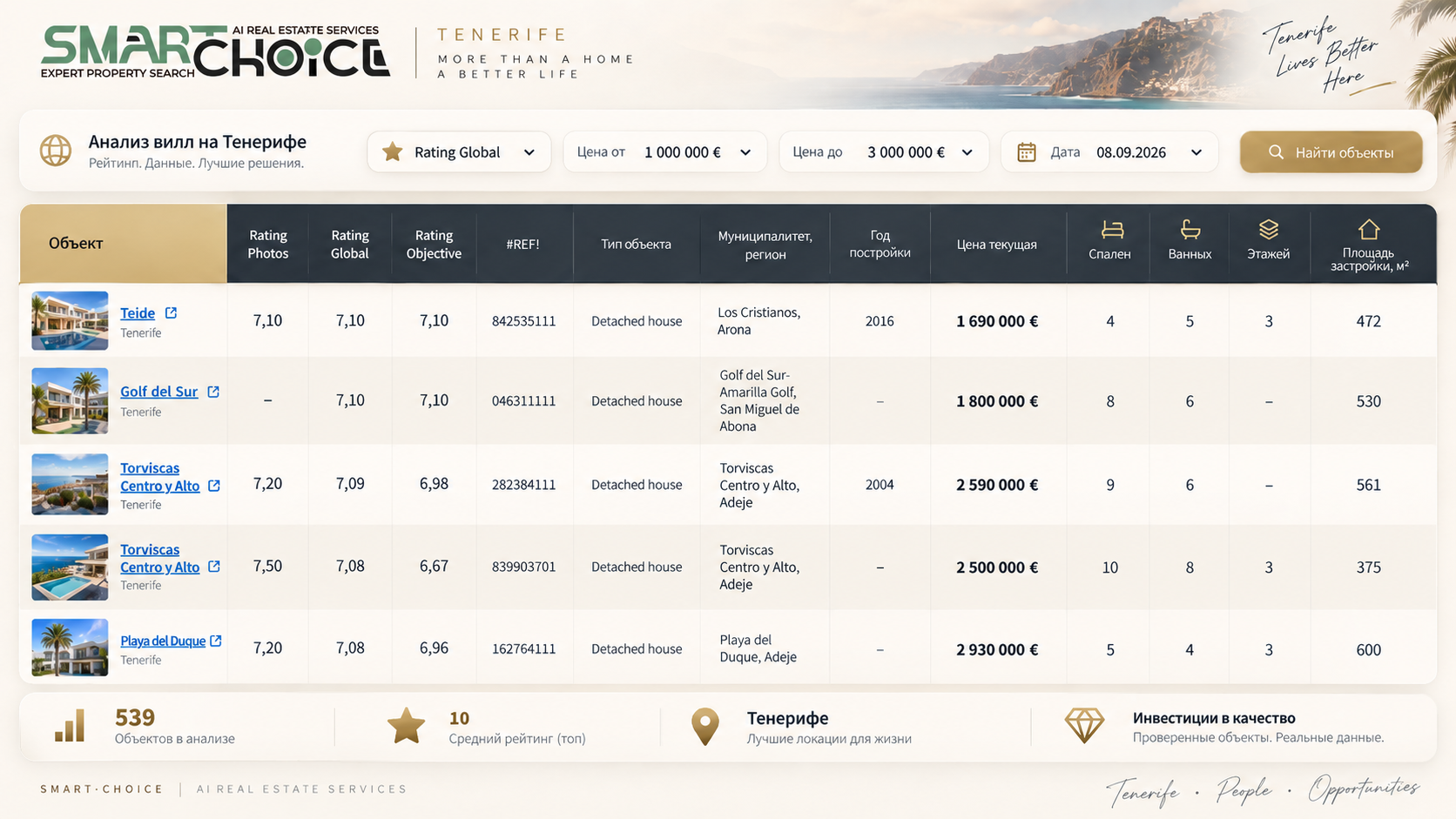The width and height of the screenshot is (1456, 819).
Task: Click the SmartChoice logo in header
Action: pyautogui.click(x=214, y=51)
